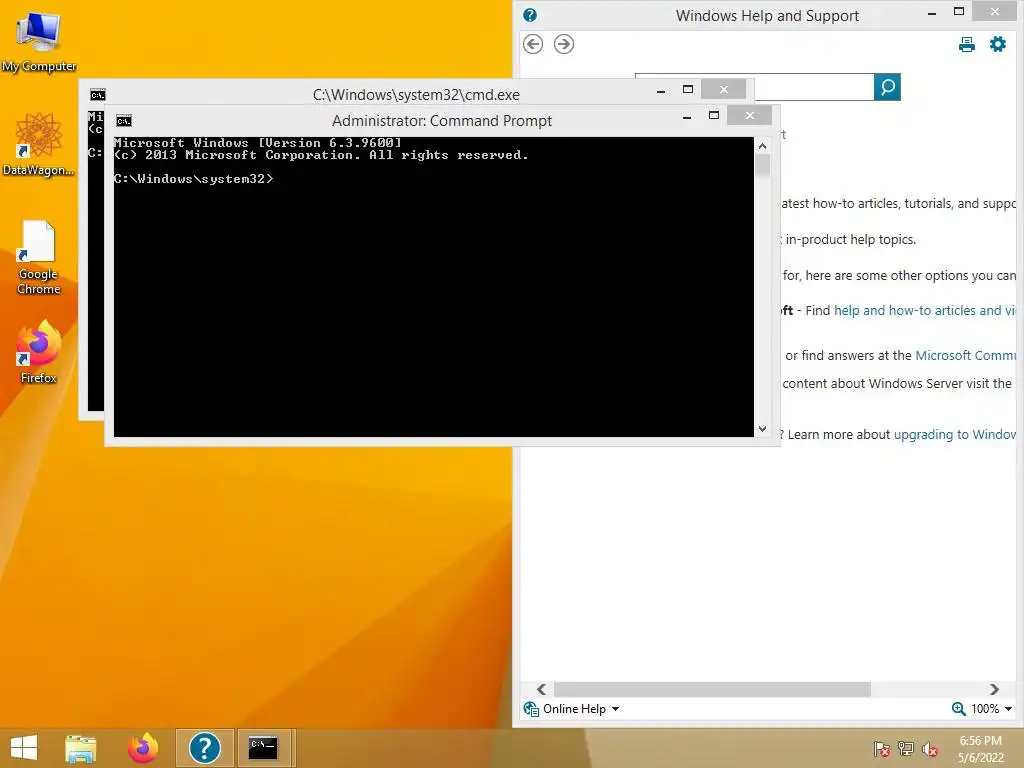The width and height of the screenshot is (1024, 768).
Task: Open Firefox from the taskbar
Action: (143, 748)
